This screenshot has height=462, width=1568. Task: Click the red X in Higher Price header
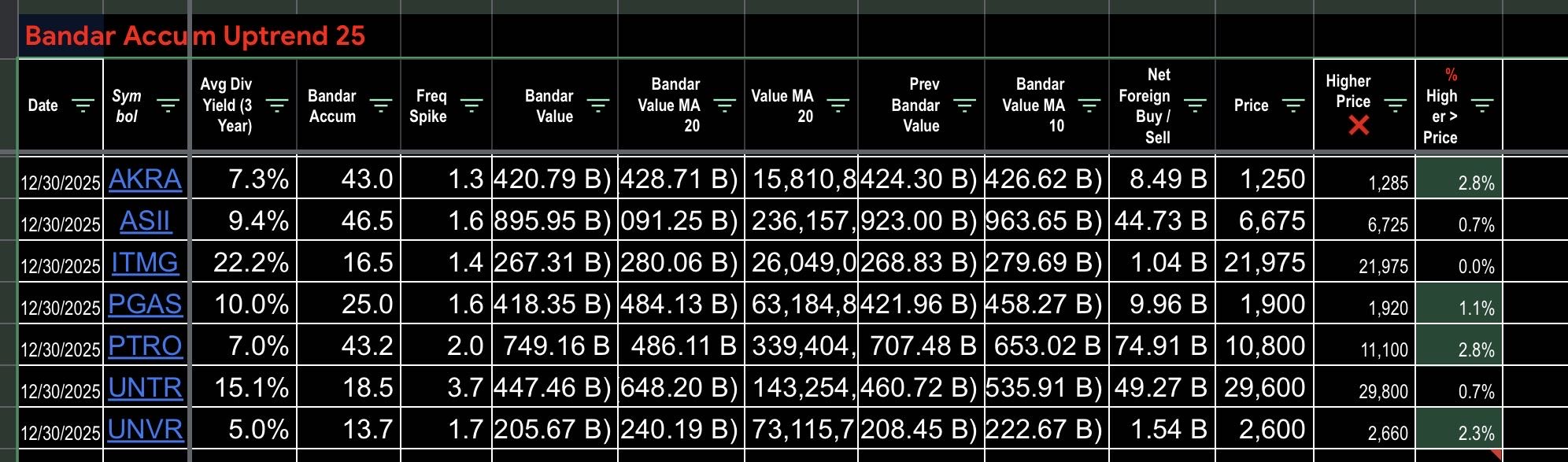tap(1359, 125)
